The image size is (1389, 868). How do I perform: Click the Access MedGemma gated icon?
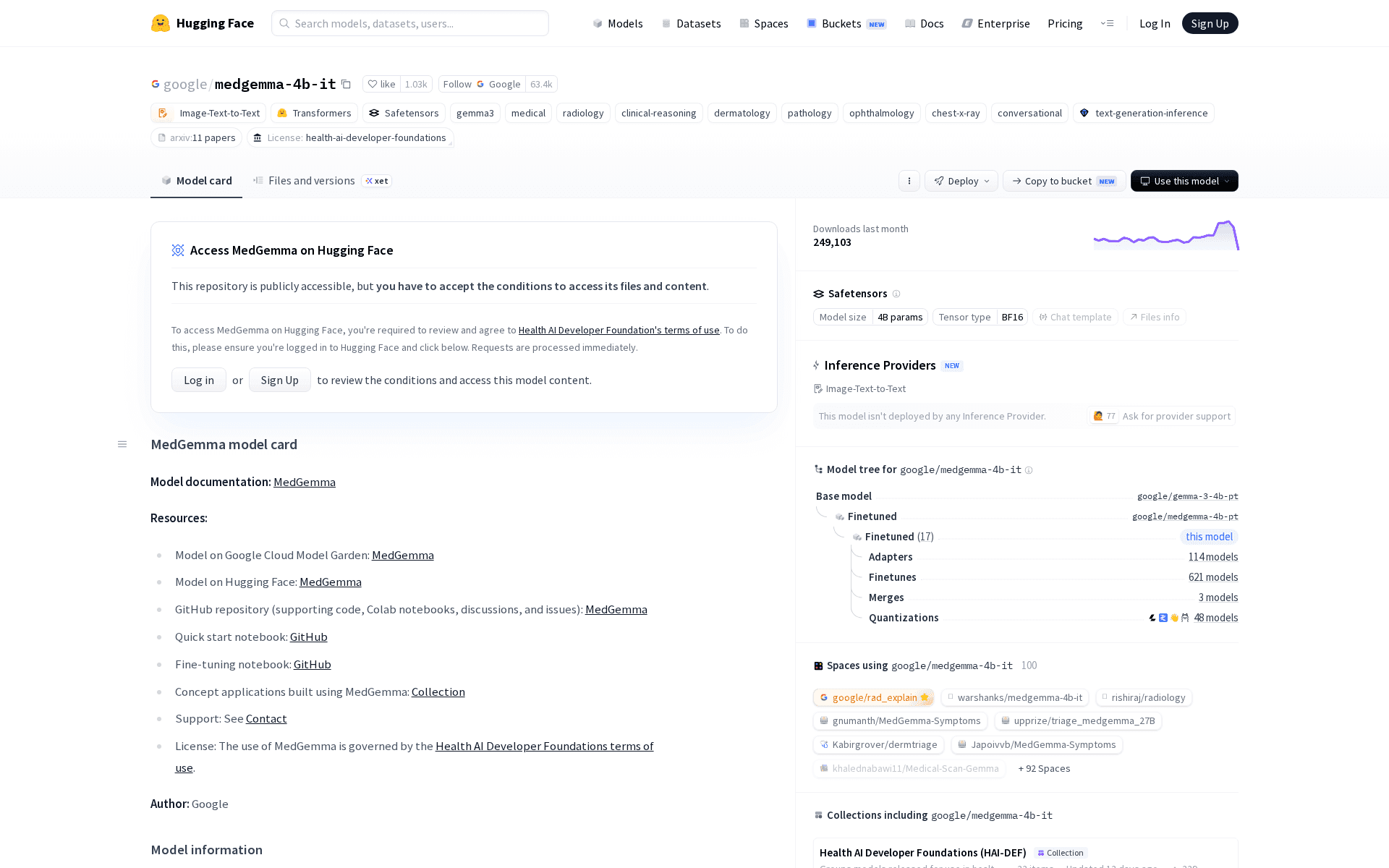(178, 250)
